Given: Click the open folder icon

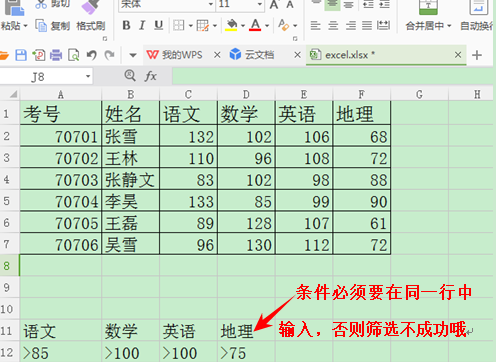Looking at the screenshot, I should [3, 55].
